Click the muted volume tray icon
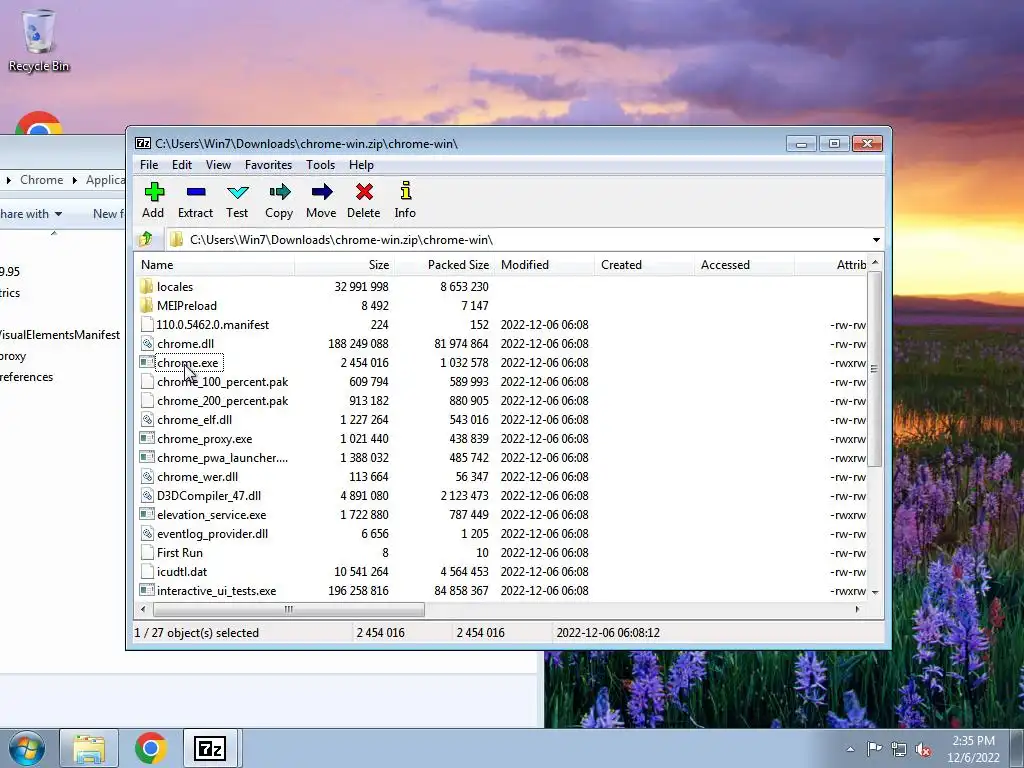The height and width of the screenshot is (768, 1024). 923,749
